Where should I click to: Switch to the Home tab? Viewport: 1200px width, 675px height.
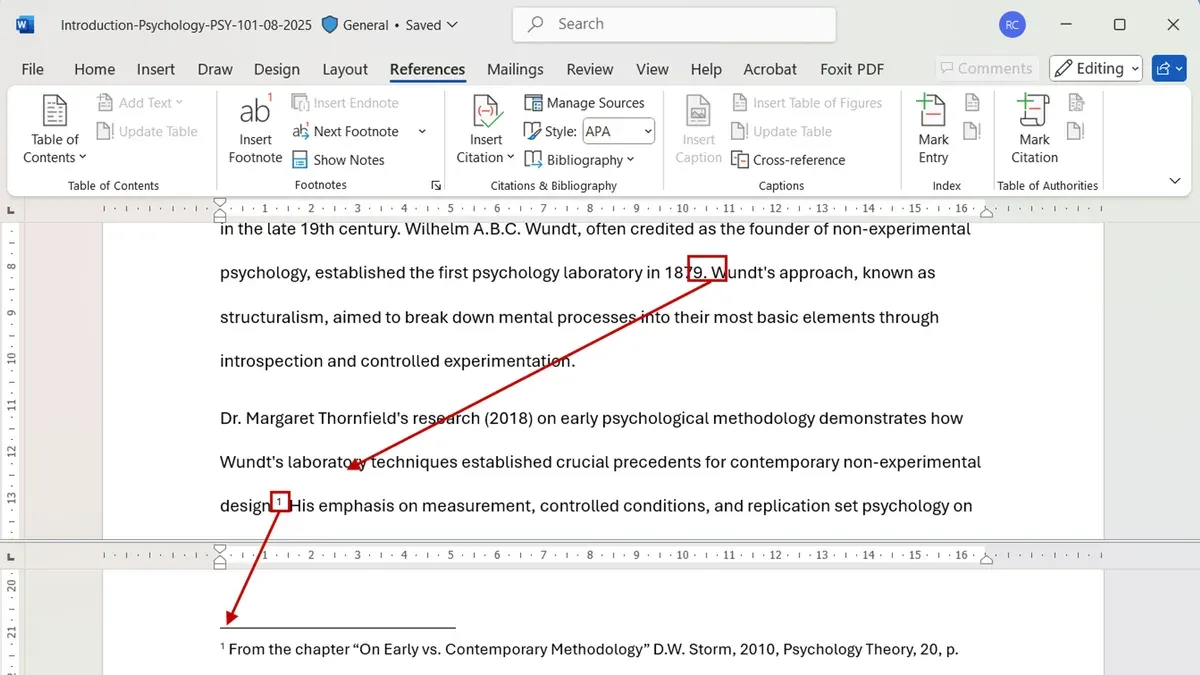pos(94,69)
